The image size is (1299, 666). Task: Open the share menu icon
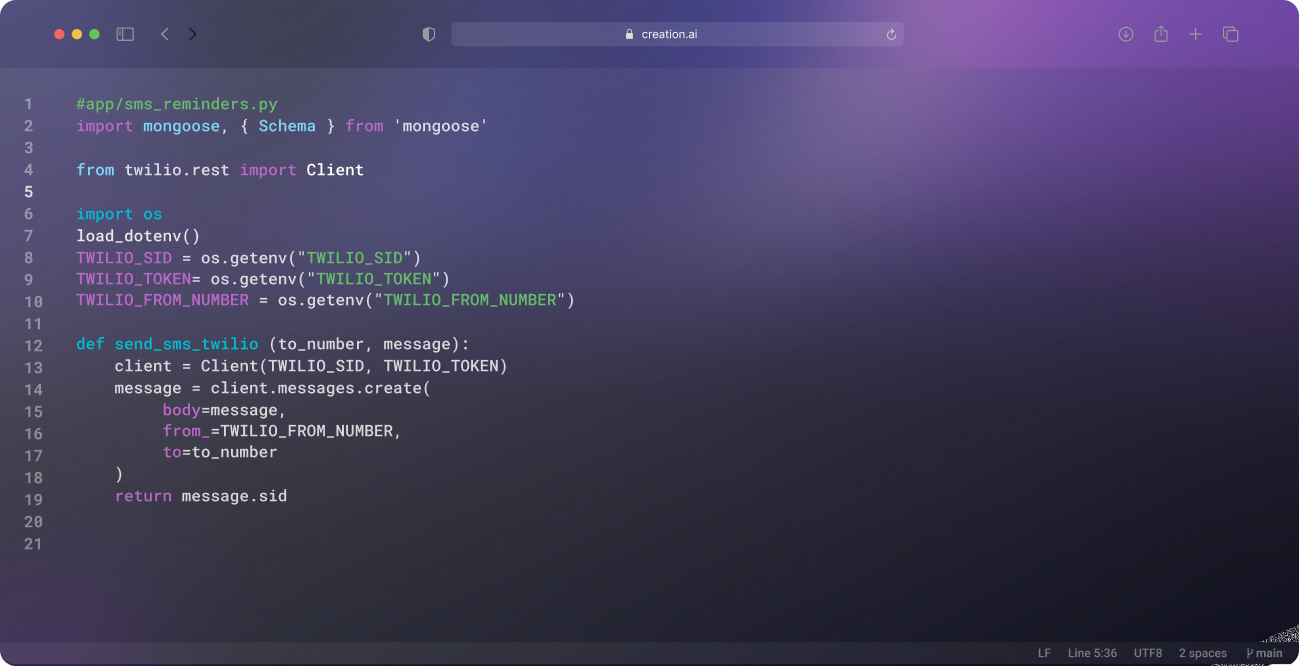click(x=1161, y=34)
